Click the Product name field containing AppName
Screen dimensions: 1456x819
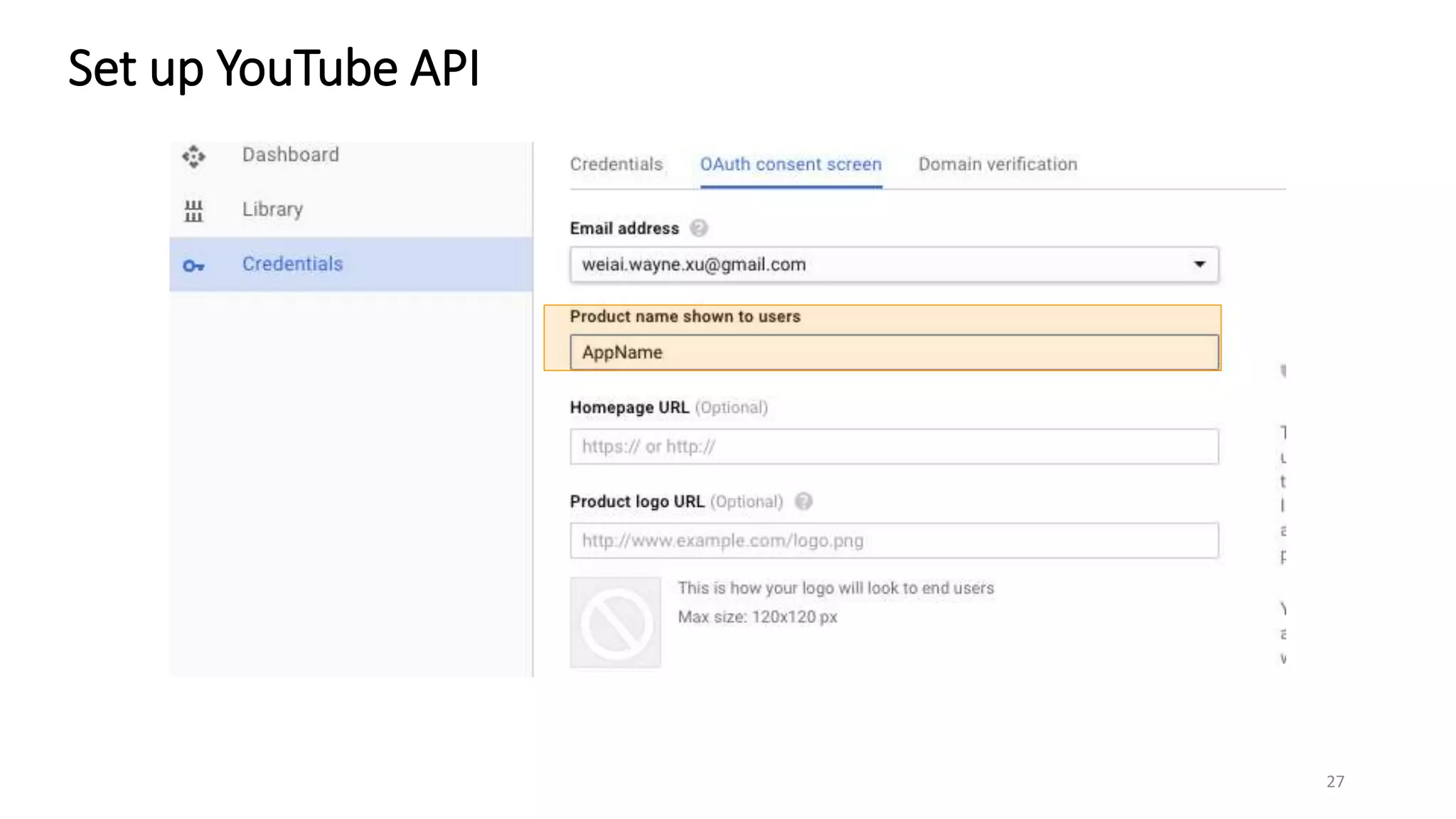click(x=894, y=353)
